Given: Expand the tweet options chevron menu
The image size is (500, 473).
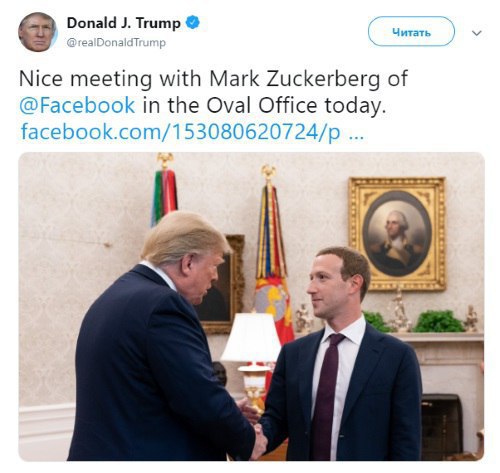Looking at the screenshot, I should tap(477, 33).
